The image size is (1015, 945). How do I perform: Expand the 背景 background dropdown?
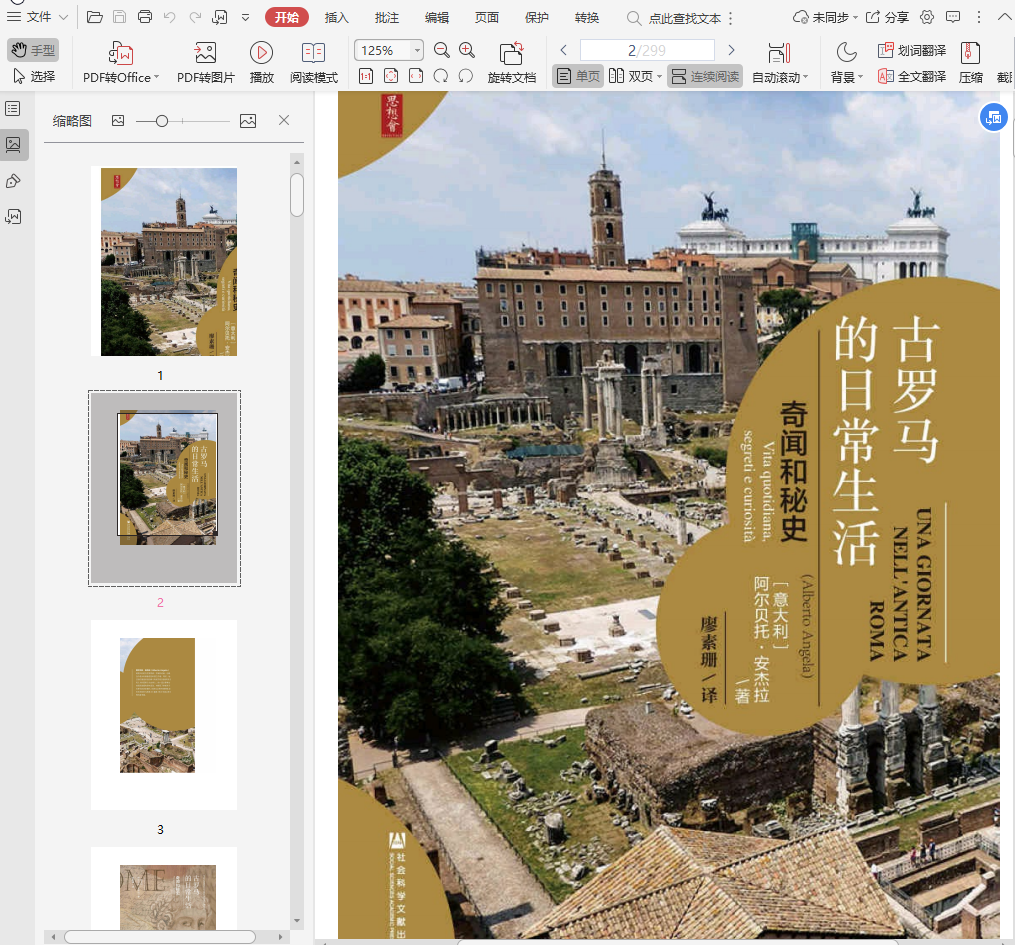pos(846,77)
